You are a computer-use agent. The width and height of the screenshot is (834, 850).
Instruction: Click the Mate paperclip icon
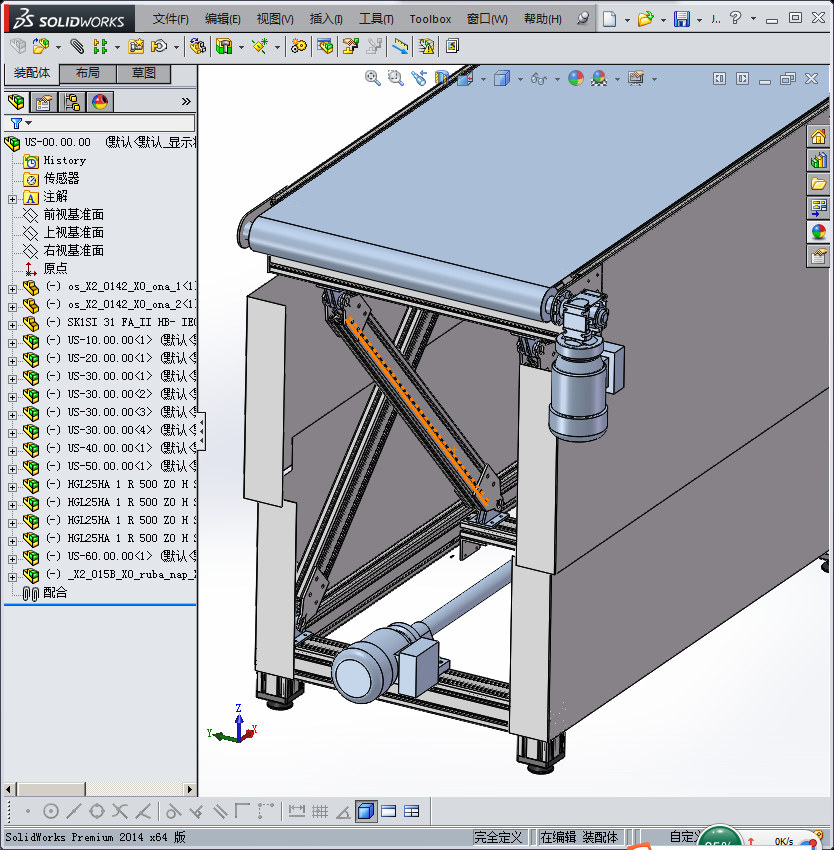point(76,47)
